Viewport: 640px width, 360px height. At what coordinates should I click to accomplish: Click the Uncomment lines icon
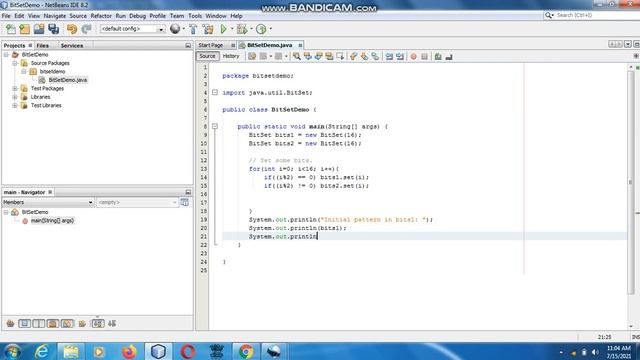[449, 56]
